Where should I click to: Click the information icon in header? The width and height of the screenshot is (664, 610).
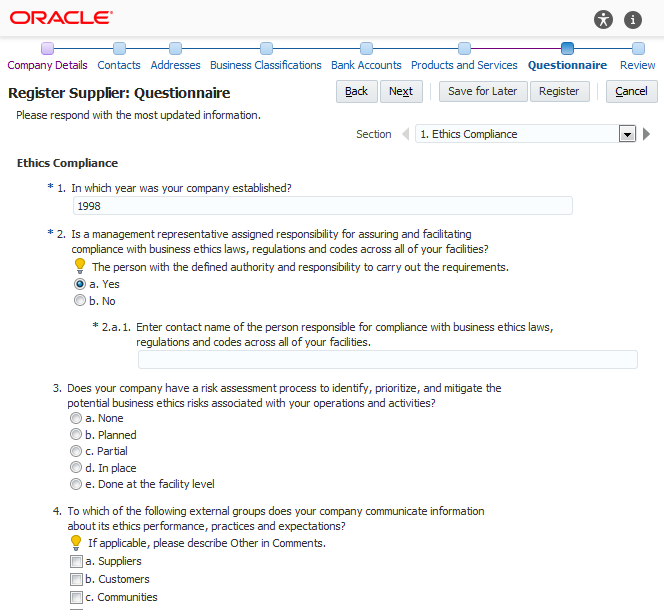click(x=633, y=19)
